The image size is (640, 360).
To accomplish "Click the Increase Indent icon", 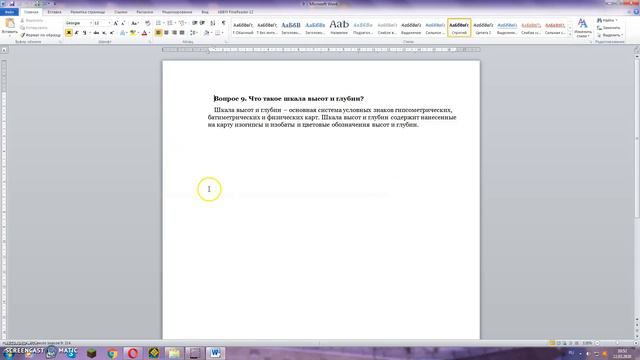I will click(202, 23).
